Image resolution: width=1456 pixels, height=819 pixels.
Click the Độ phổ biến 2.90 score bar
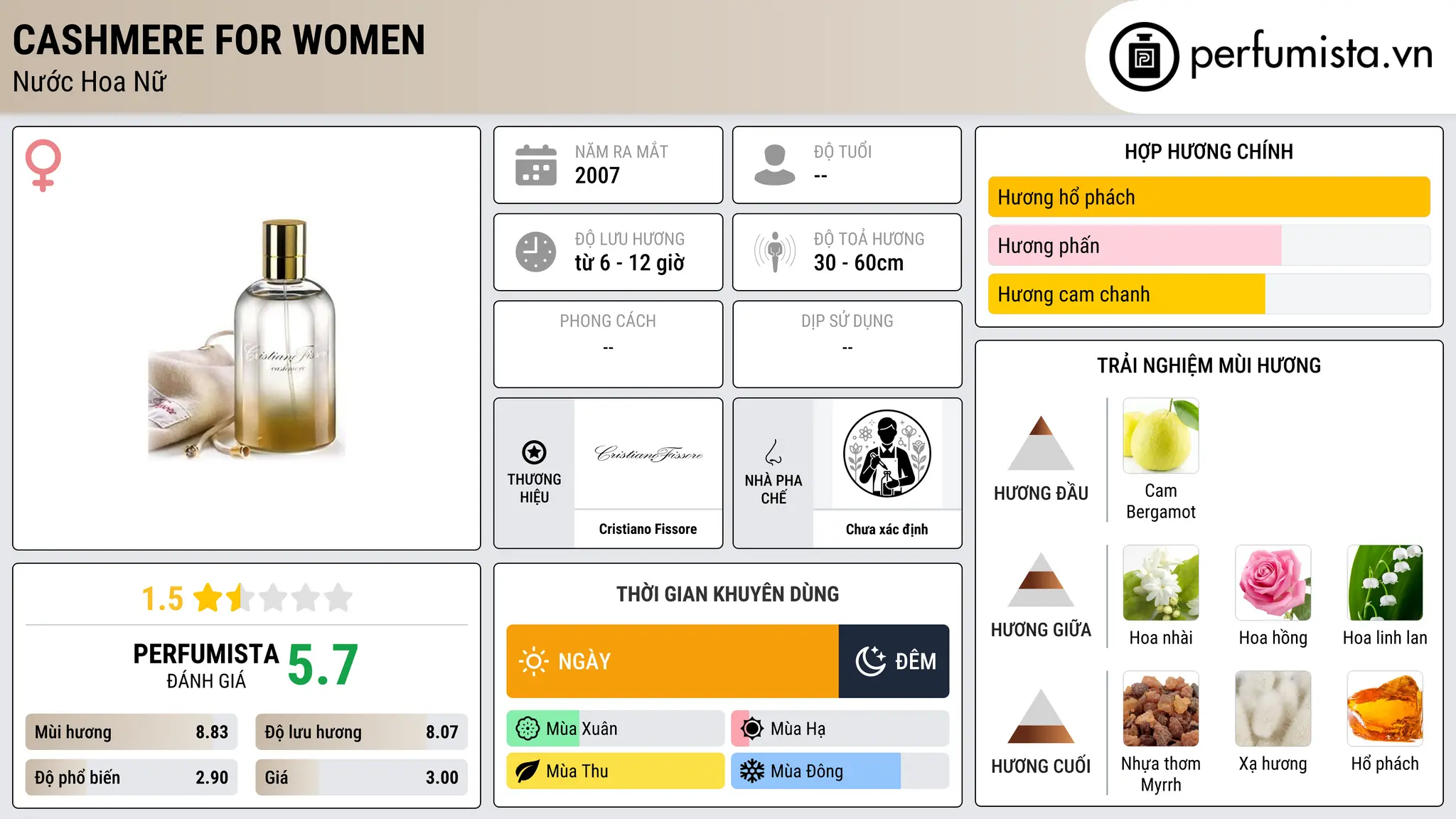click(132, 778)
